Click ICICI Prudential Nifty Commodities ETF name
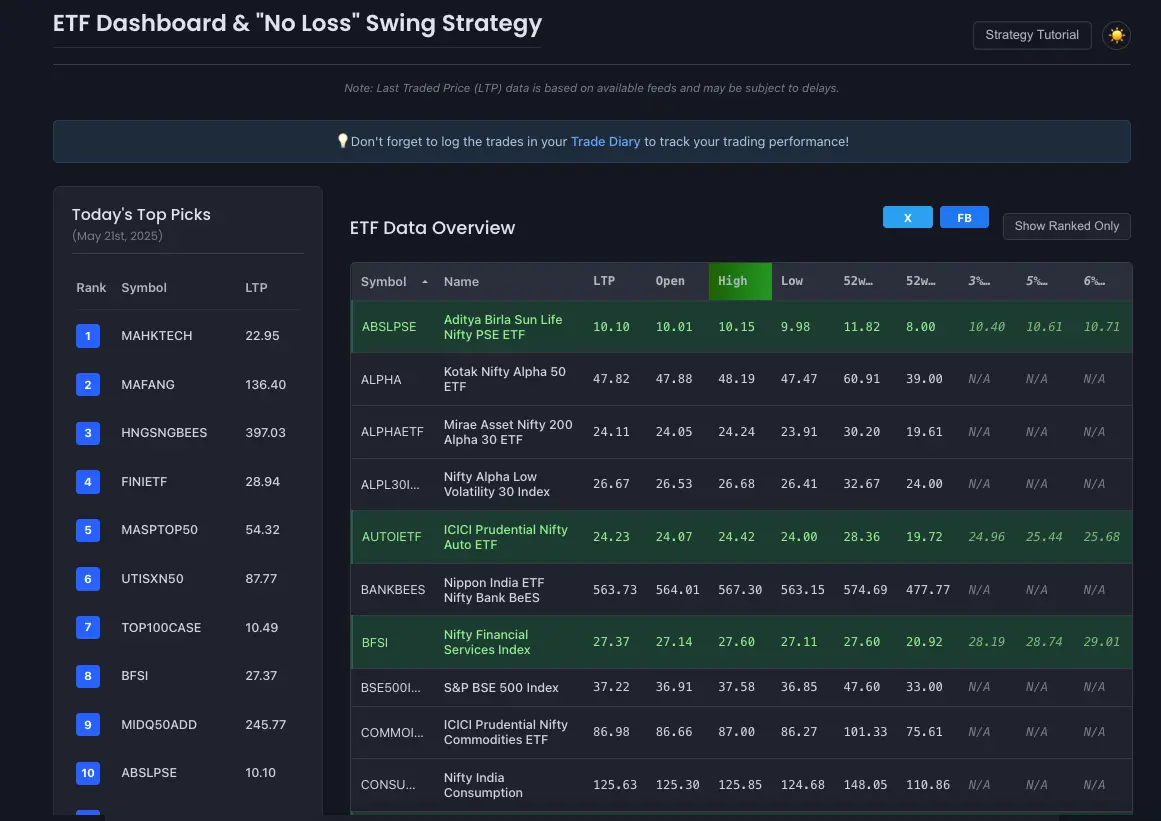Screen dimensions: 1161x821 505,732
